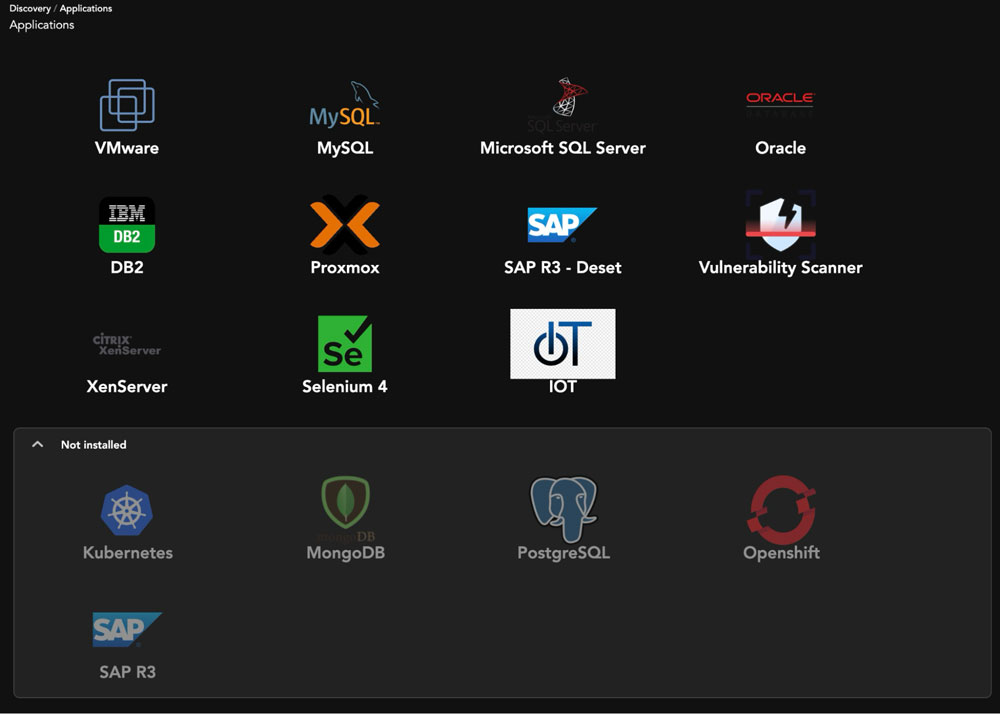
Task: Click the 'MongoDB' label text
Action: 346,552
